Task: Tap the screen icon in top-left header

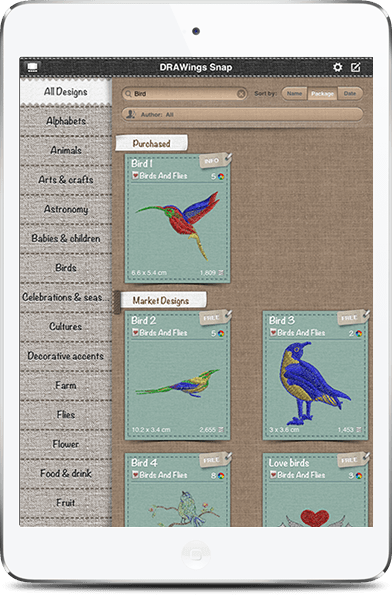Action: (x=33, y=67)
